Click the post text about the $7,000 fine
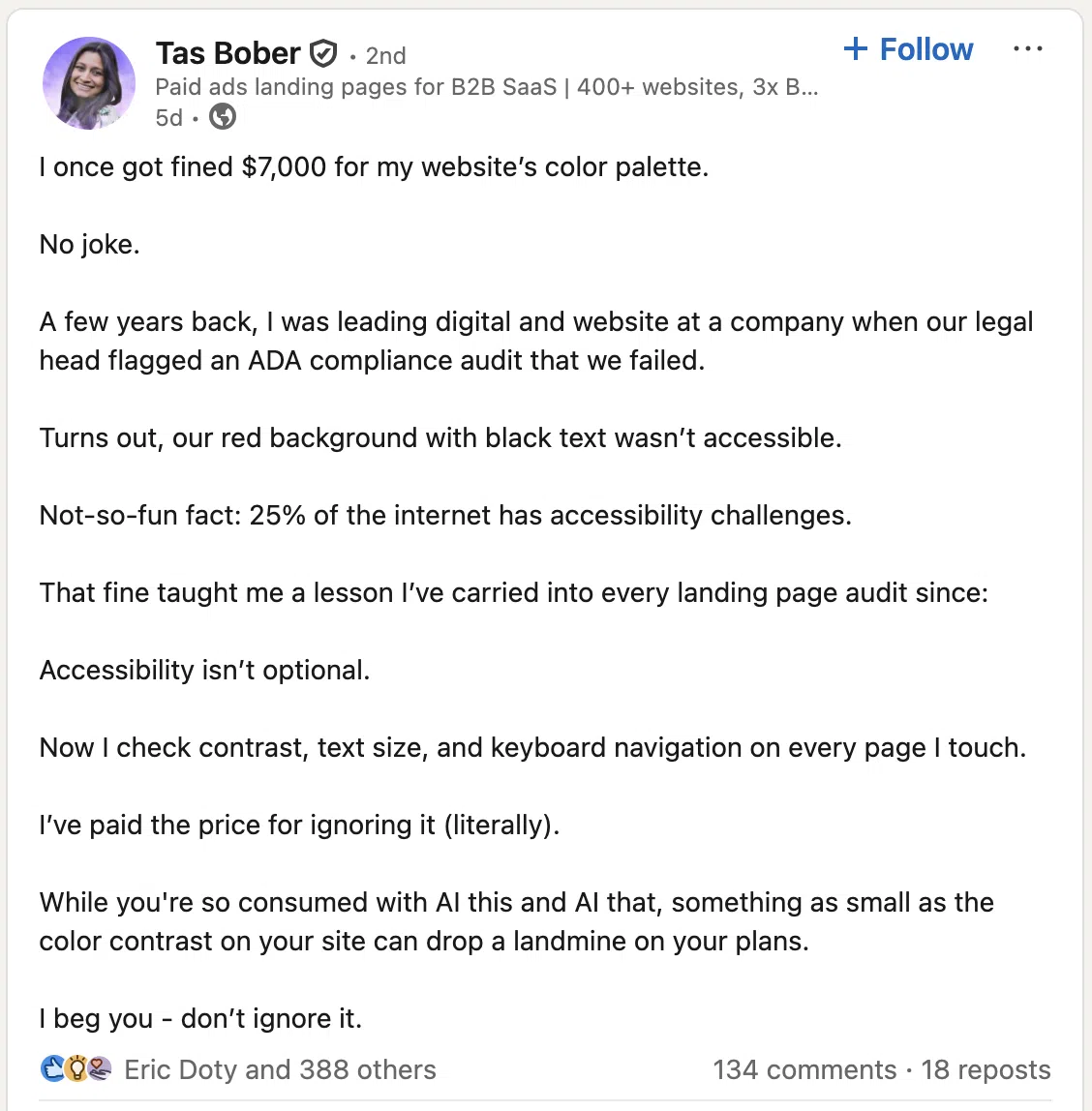This screenshot has width=1092, height=1111. click(x=374, y=166)
